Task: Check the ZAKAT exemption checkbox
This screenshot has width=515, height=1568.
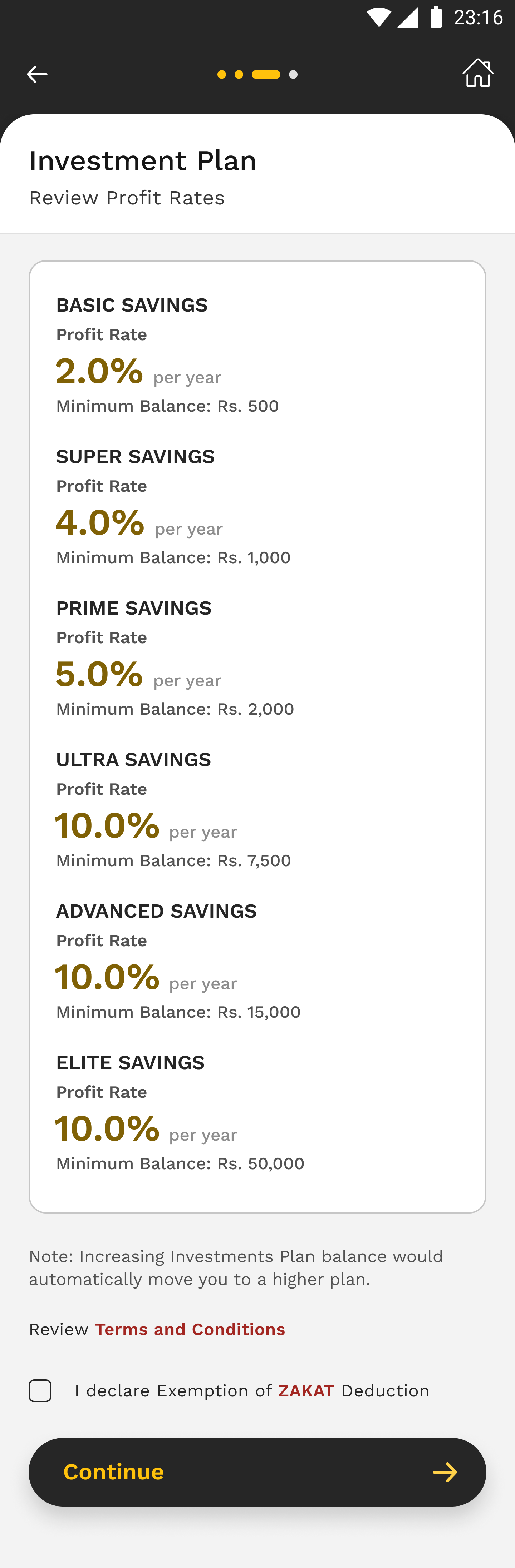Action: click(x=40, y=1390)
